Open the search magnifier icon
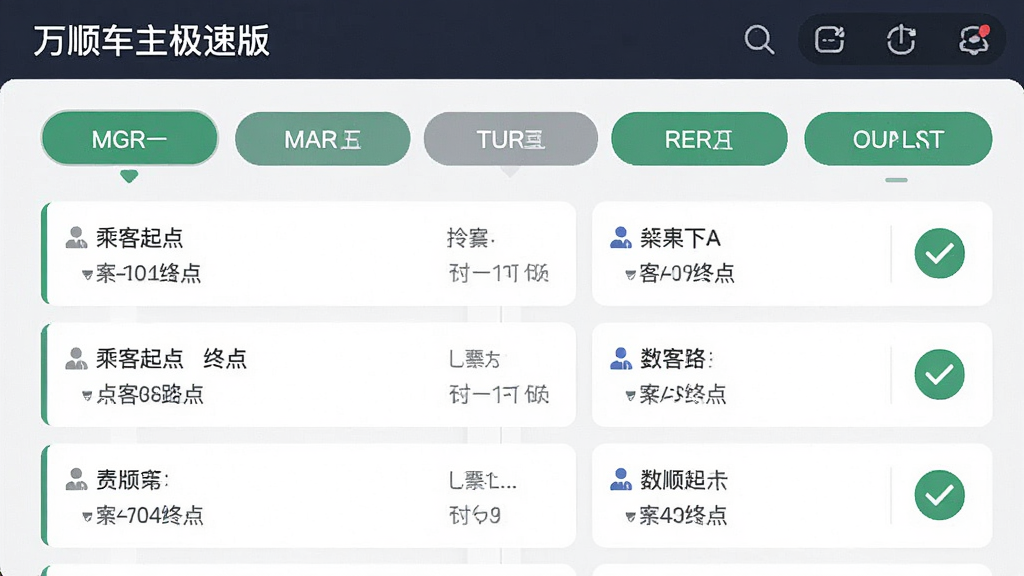Screen dimensions: 1024x576 759,40
